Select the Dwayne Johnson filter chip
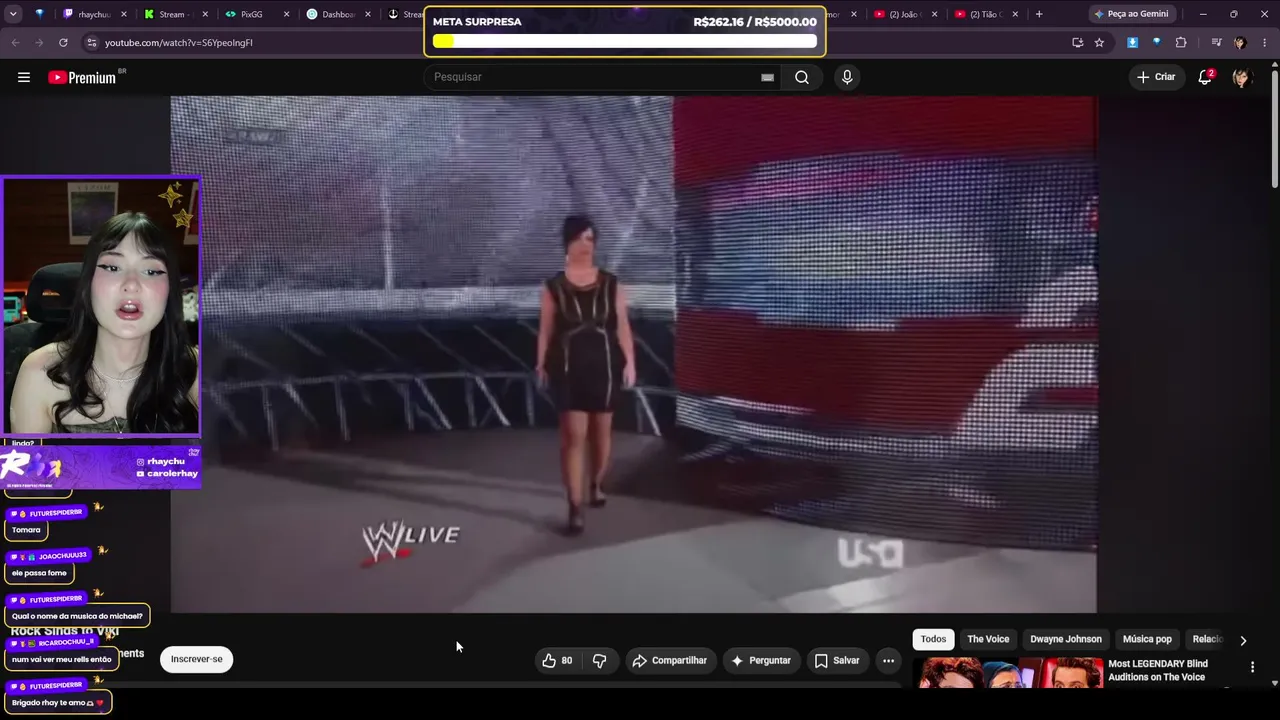 pos(1066,639)
